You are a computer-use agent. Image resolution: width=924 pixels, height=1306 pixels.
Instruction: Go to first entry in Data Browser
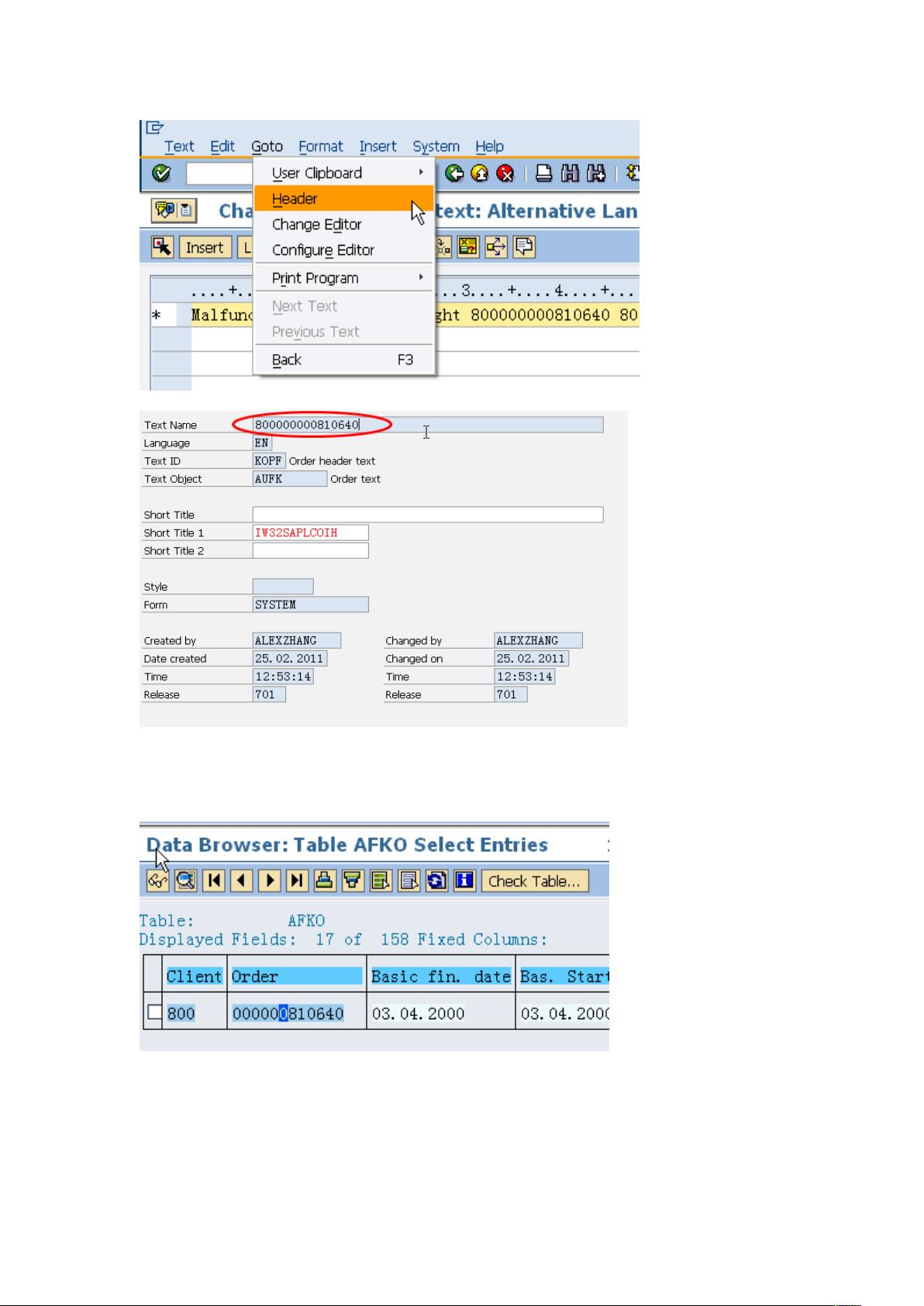click(x=214, y=880)
